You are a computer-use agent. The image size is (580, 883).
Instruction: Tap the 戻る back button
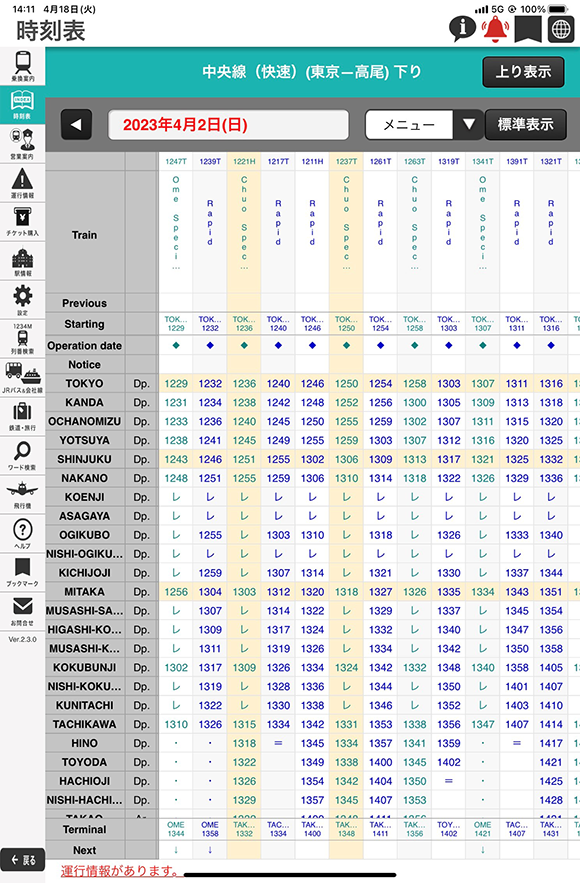click(23, 860)
